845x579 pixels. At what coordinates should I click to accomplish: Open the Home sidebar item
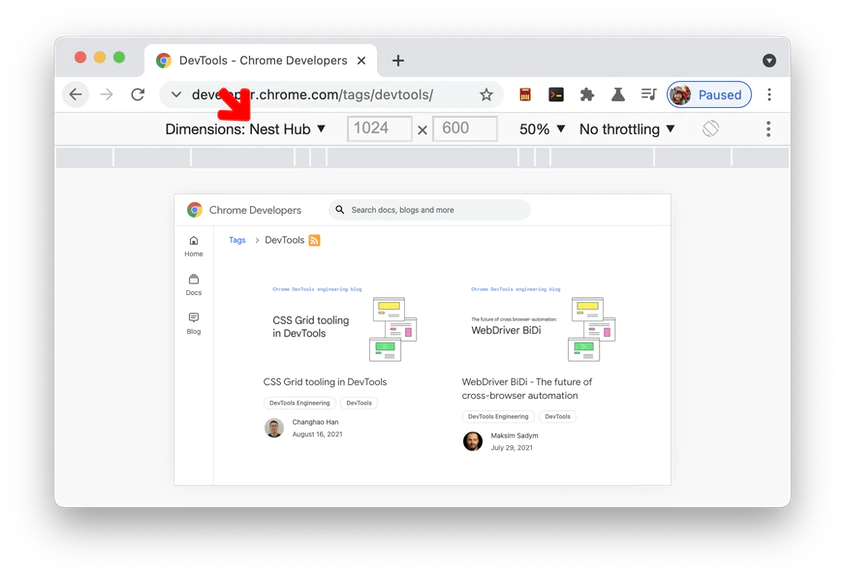pyautogui.click(x=194, y=246)
